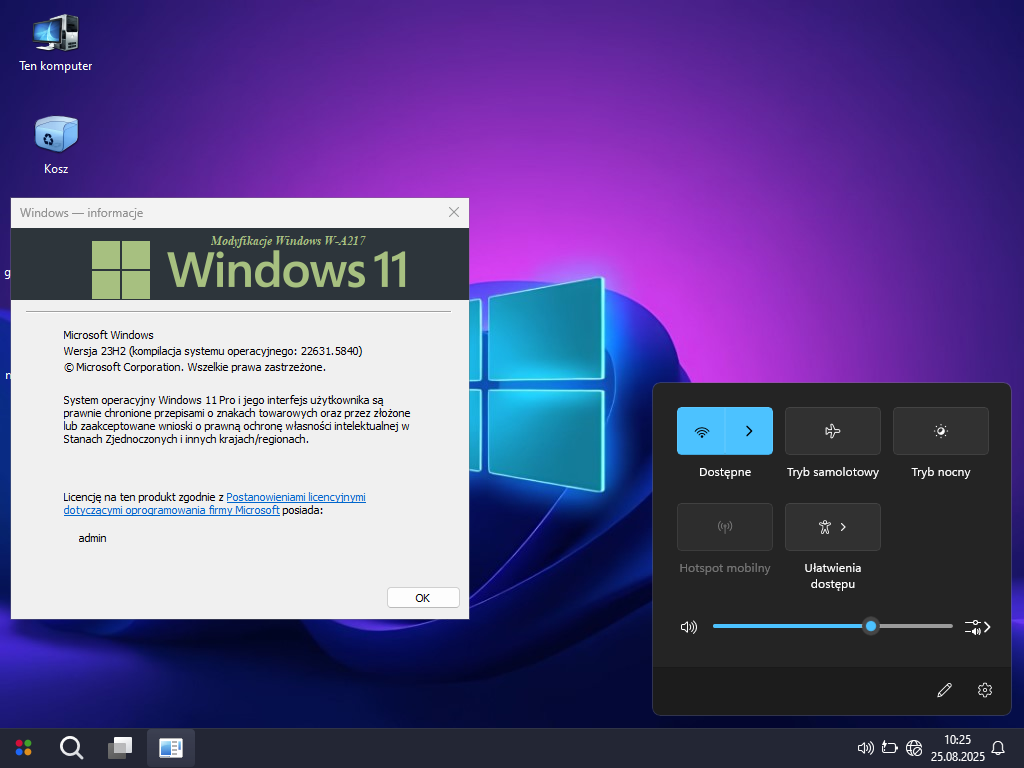Turn on Tryb nocny night light
Image resolution: width=1024 pixels, height=768 pixels.
(x=940, y=431)
